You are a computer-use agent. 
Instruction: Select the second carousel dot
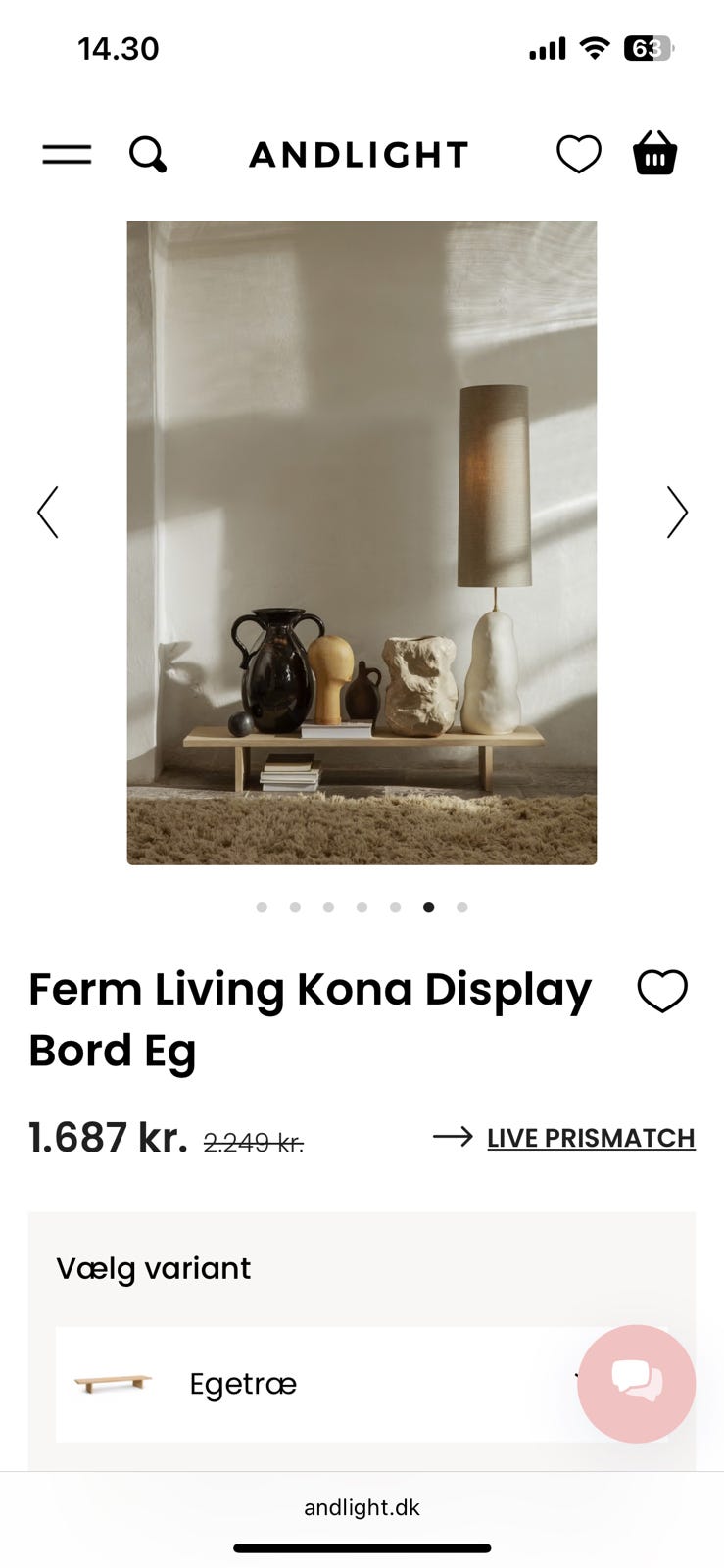pyautogui.click(x=295, y=907)
